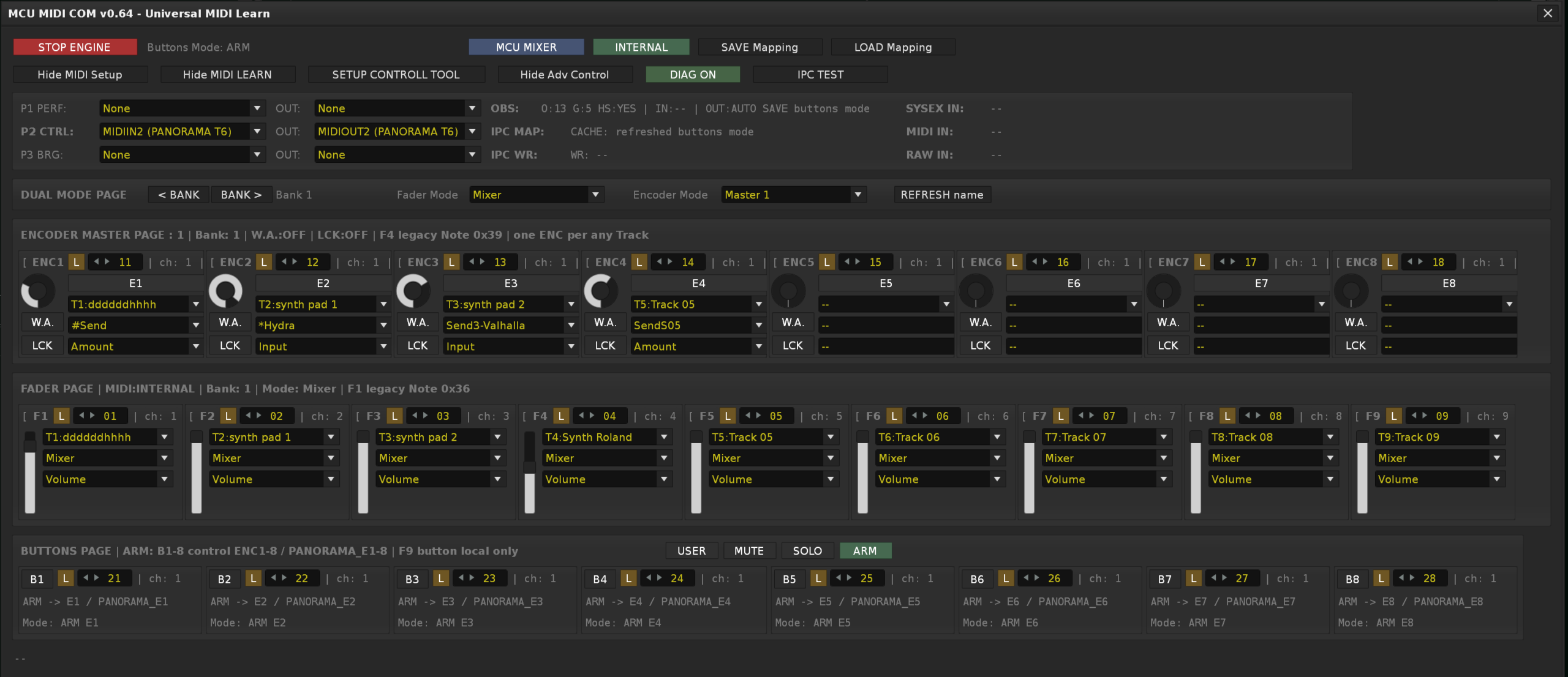1568x677 pixels.
Task: Toggle LCK for ENC1
Action: pyautogui.click(x=42, y=345)
